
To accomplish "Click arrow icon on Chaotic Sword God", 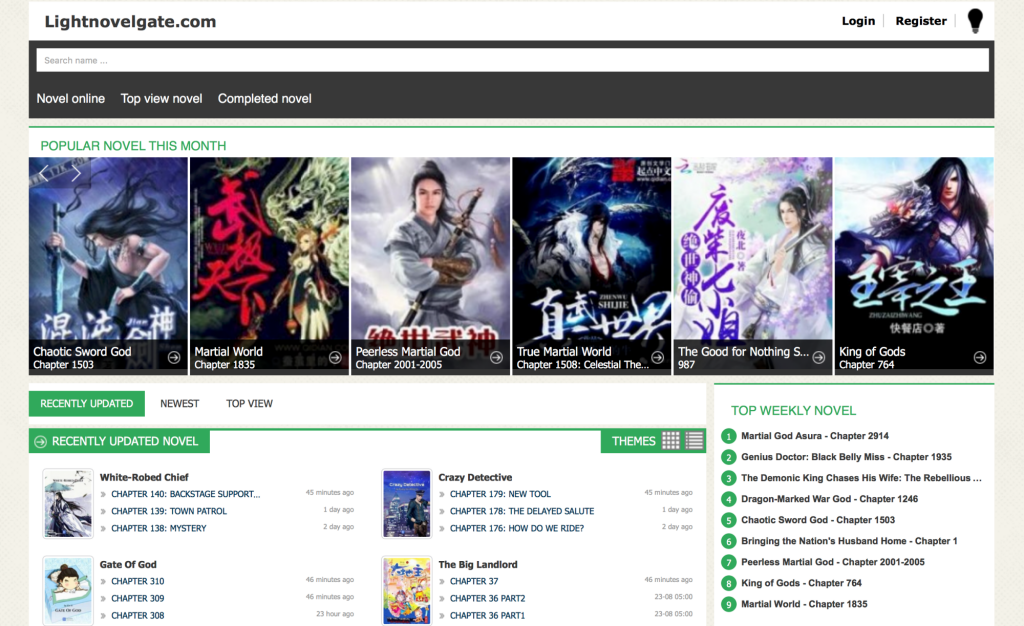I will pos(174,357).
